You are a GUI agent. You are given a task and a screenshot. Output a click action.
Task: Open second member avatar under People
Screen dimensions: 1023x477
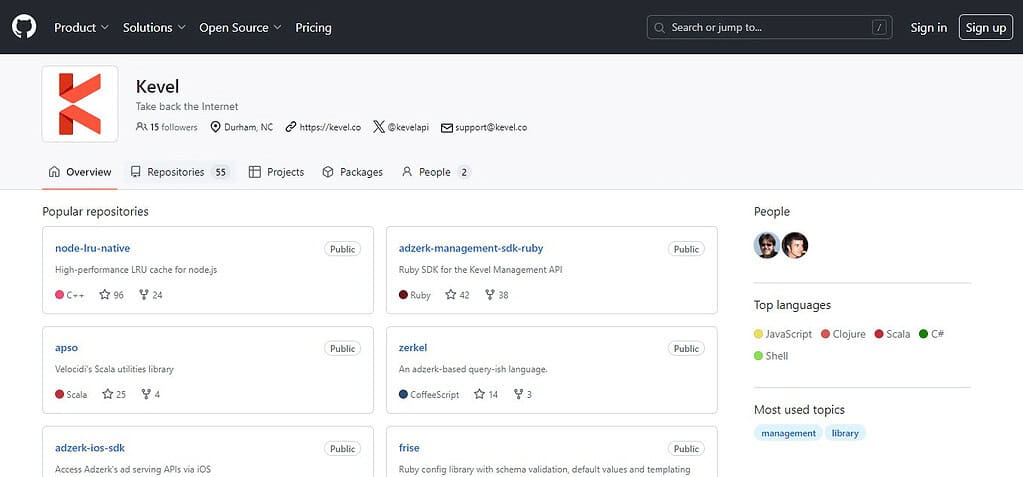click(795, 245)
